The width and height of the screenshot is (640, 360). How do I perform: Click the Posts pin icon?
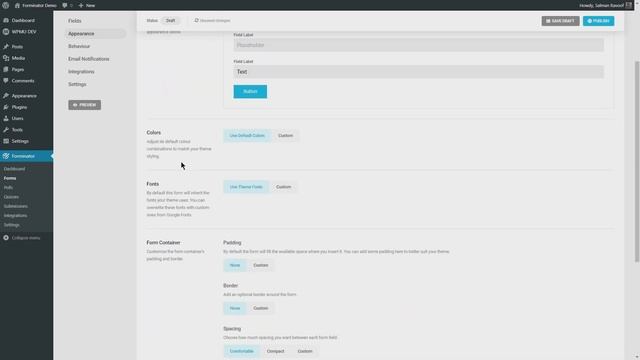[x=6, y=47]
